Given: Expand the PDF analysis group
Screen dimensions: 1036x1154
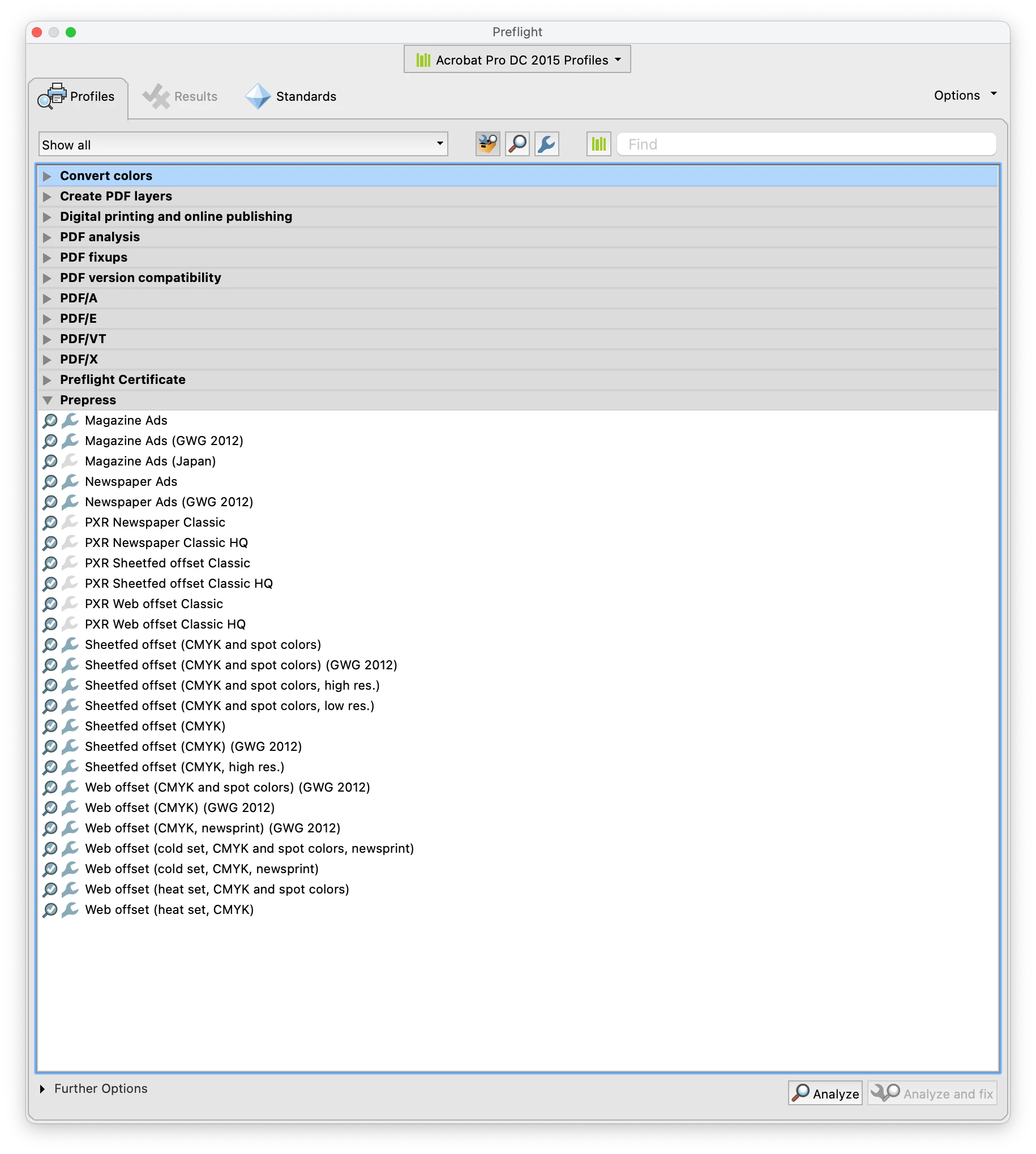Looking at the screenshot, I should (47, 237).
